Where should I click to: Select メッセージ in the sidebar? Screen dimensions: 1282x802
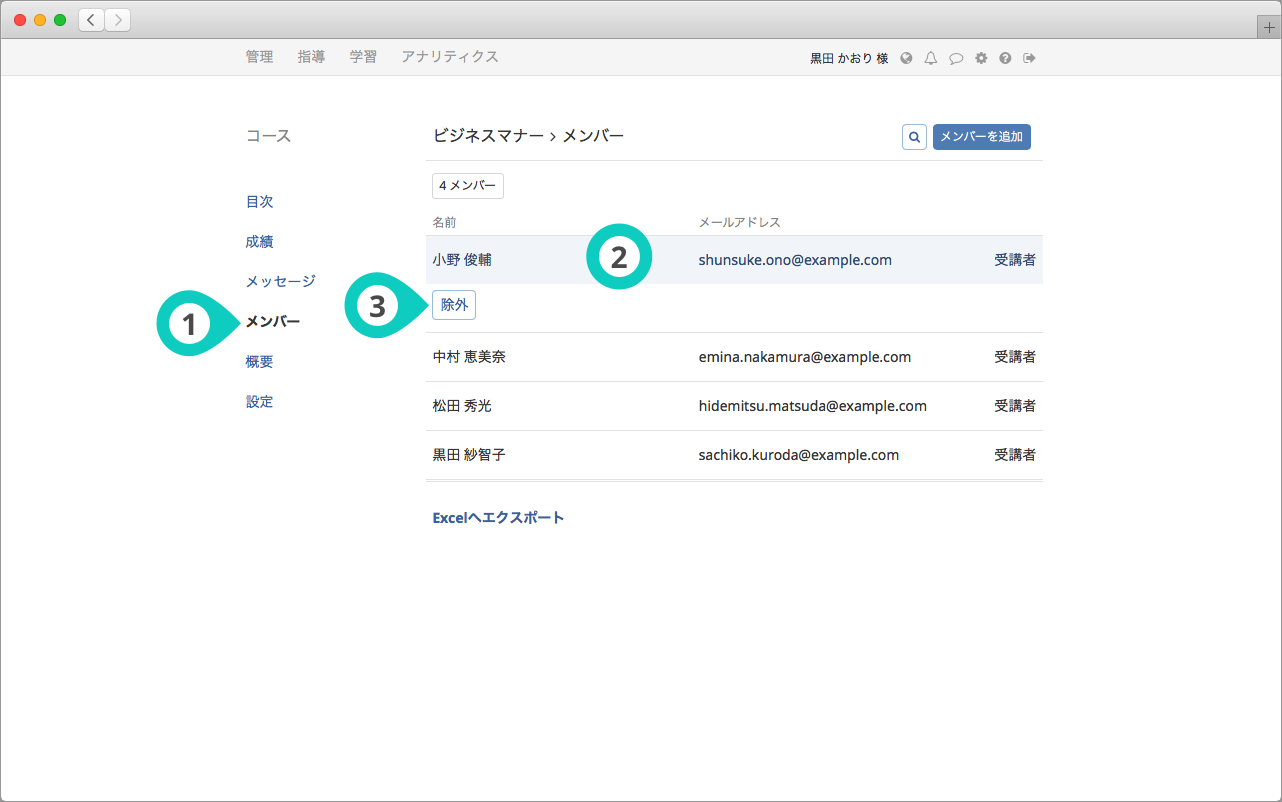click(x=280, y=282)
